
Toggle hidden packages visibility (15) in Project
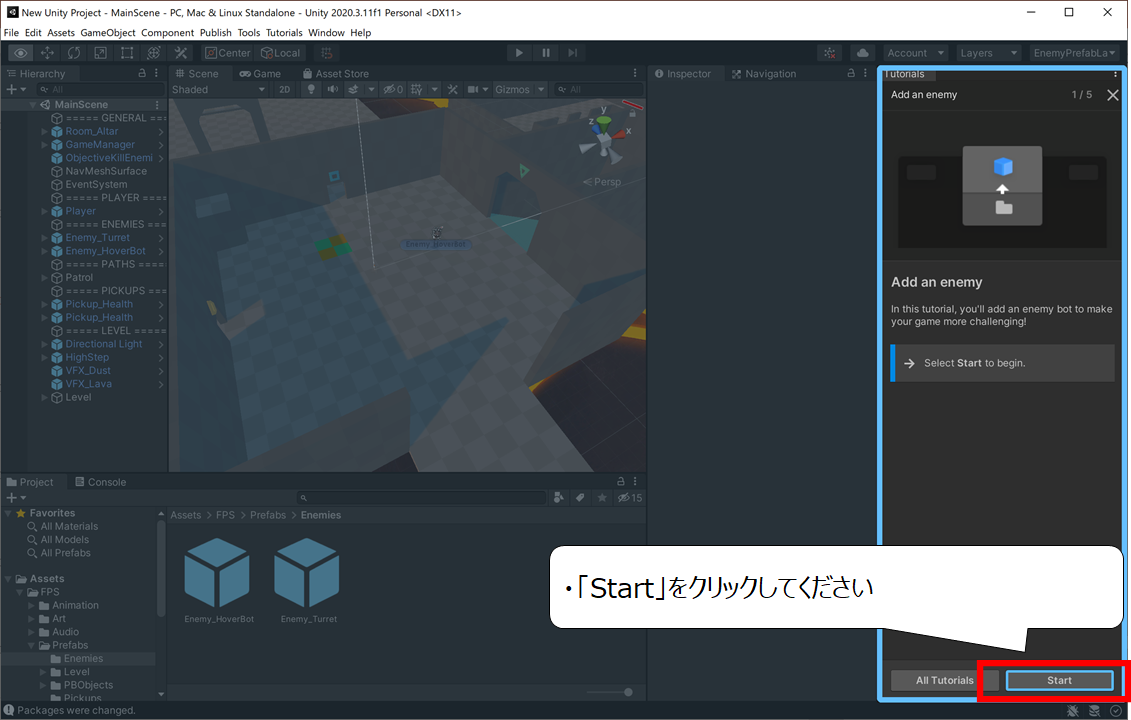pyautogui.click(x=630, y=498)
